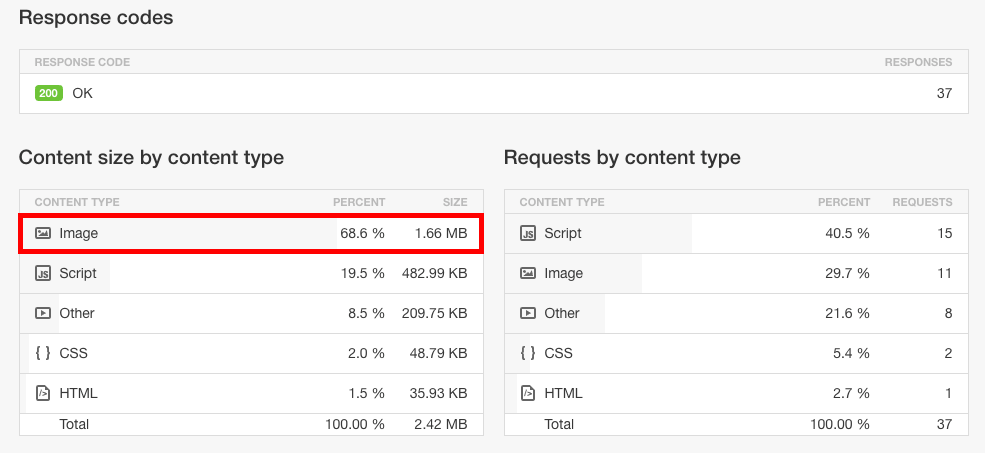Click the HTML file icon in requests table
Screen dimensions: 985x453
click(528, 393)
